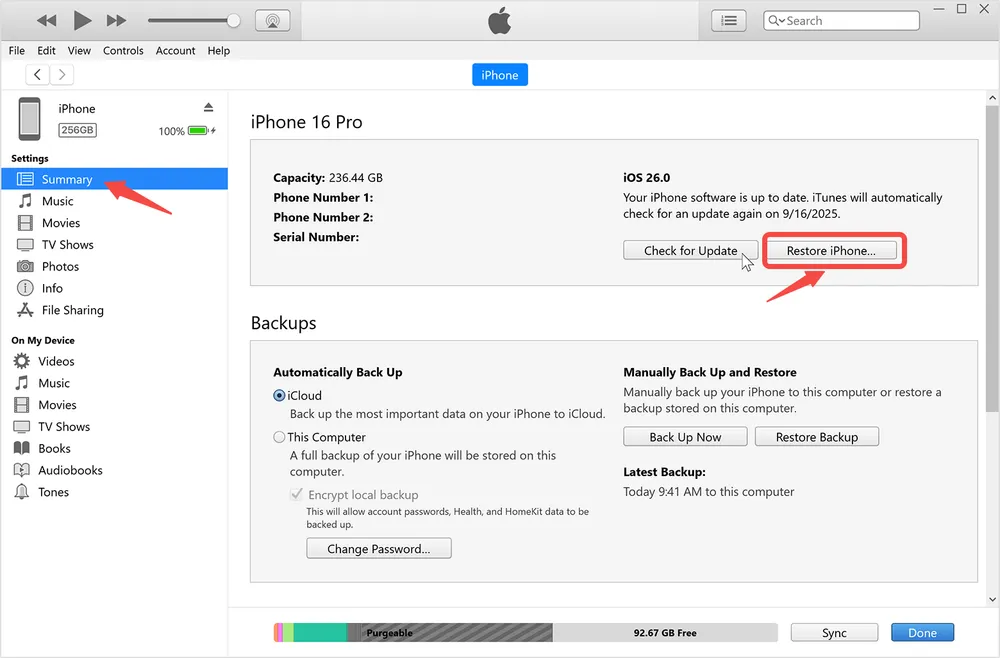The image size is (1000, 658).
Task: Open the File menu
Action: tap(17, 50)
